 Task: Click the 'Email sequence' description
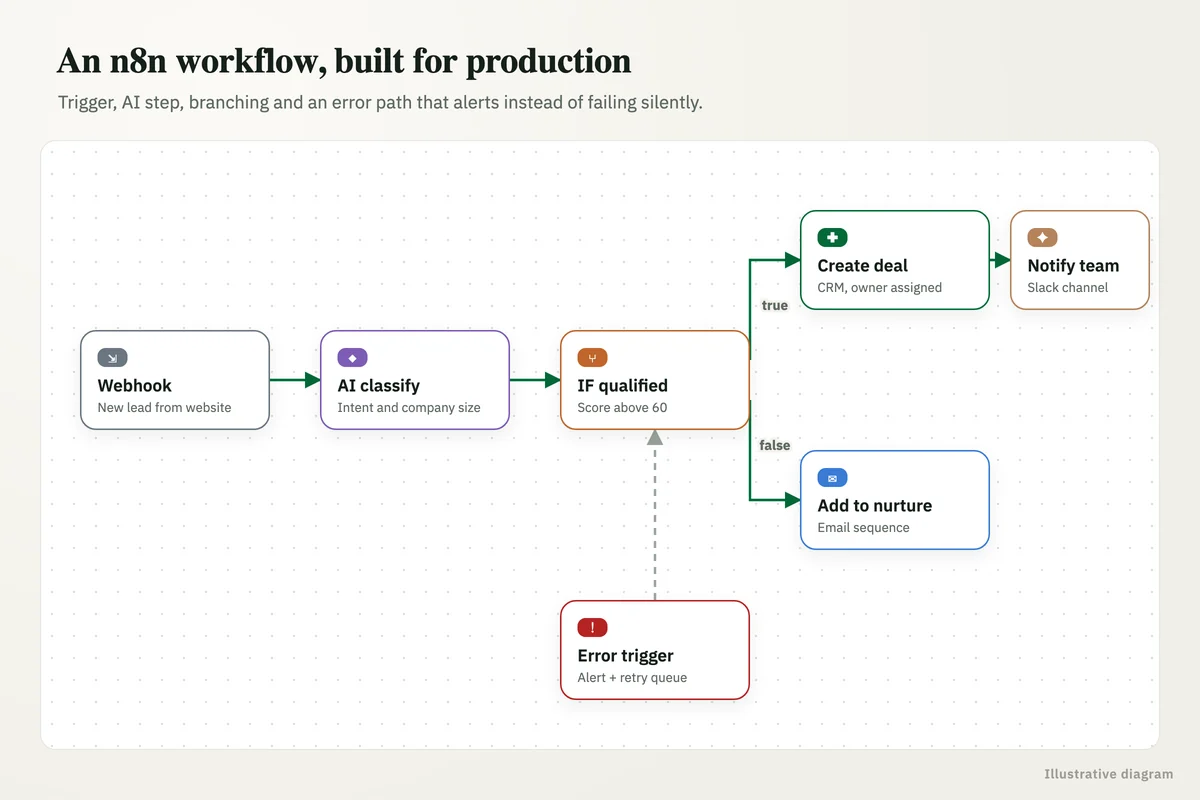tap(864, 527)
